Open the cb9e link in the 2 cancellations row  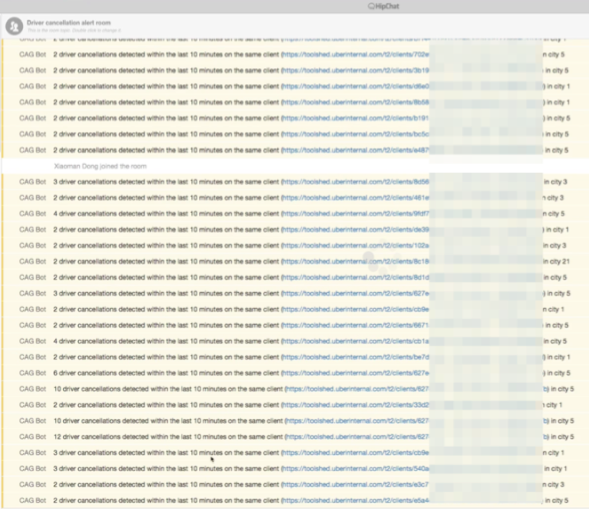(x=356, y=310)
